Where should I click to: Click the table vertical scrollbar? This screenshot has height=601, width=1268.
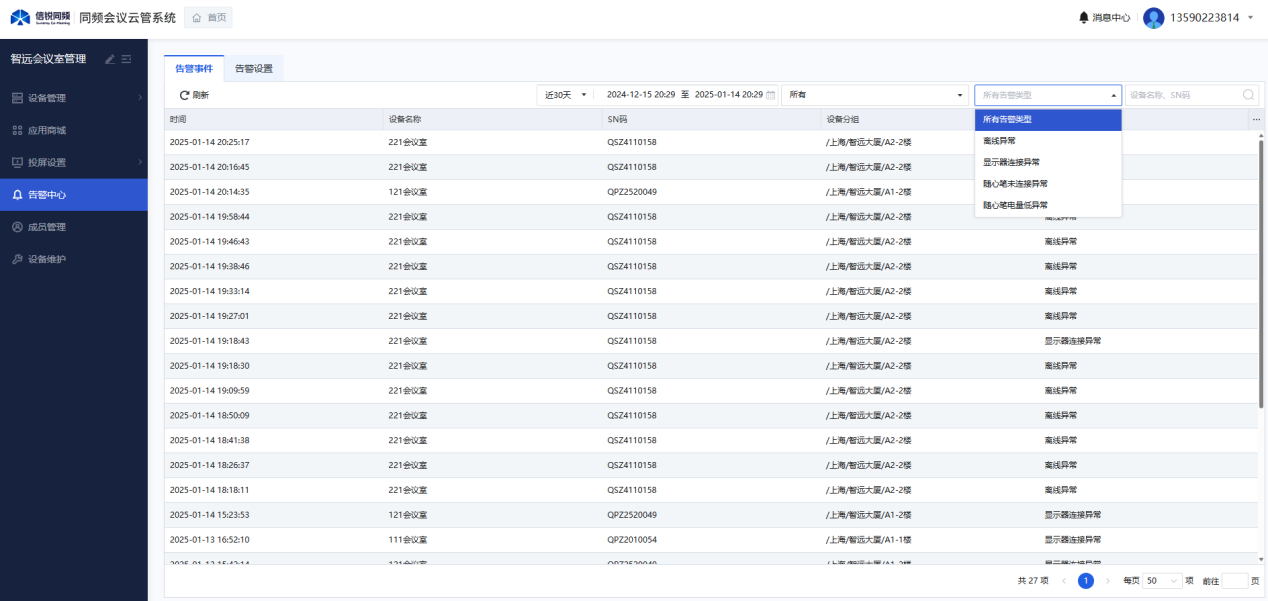pos(1260,270)
